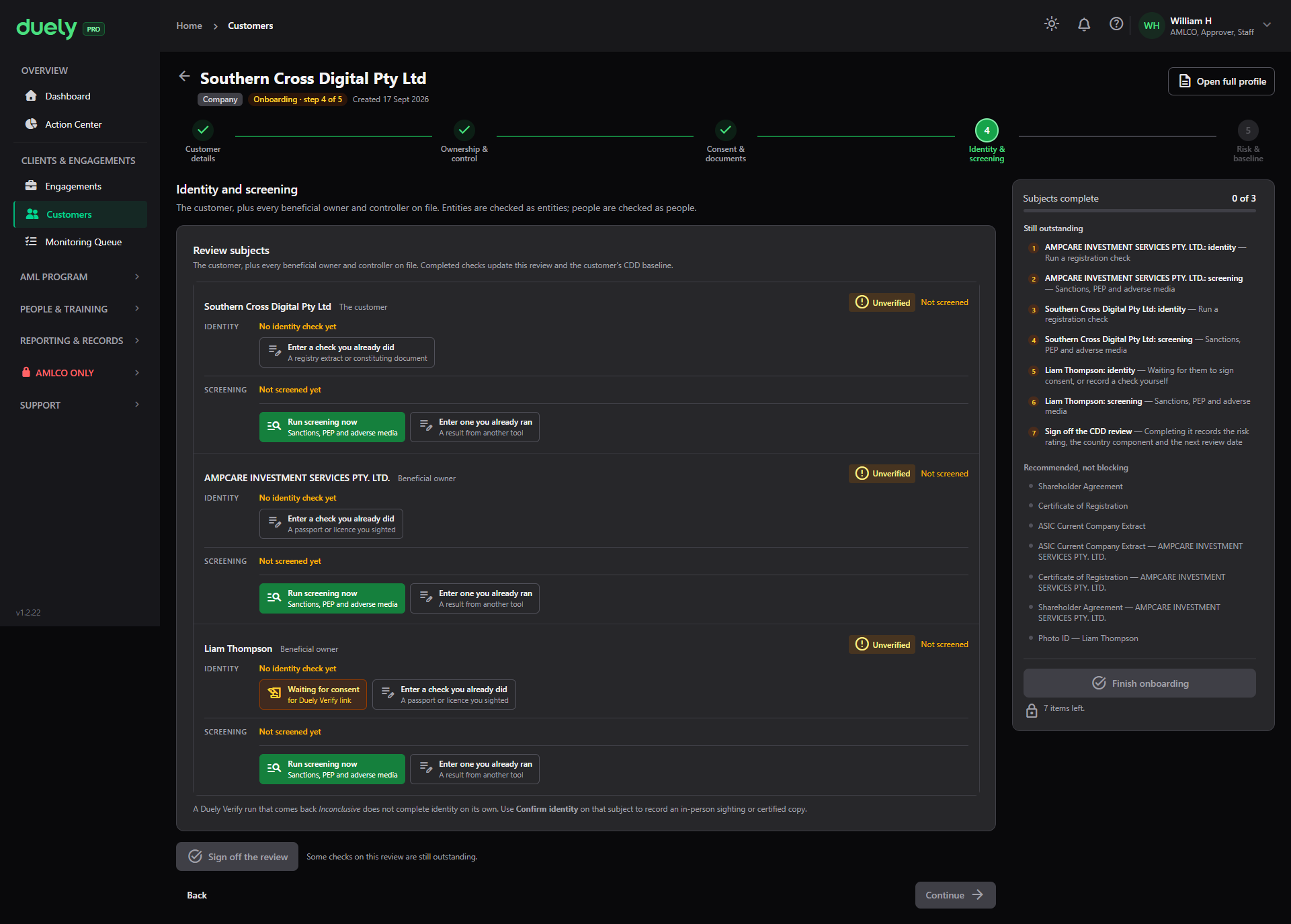Open Dashboard from the sidebar
This screenshot has height=924, width=1291.
[x=81, y=96]
